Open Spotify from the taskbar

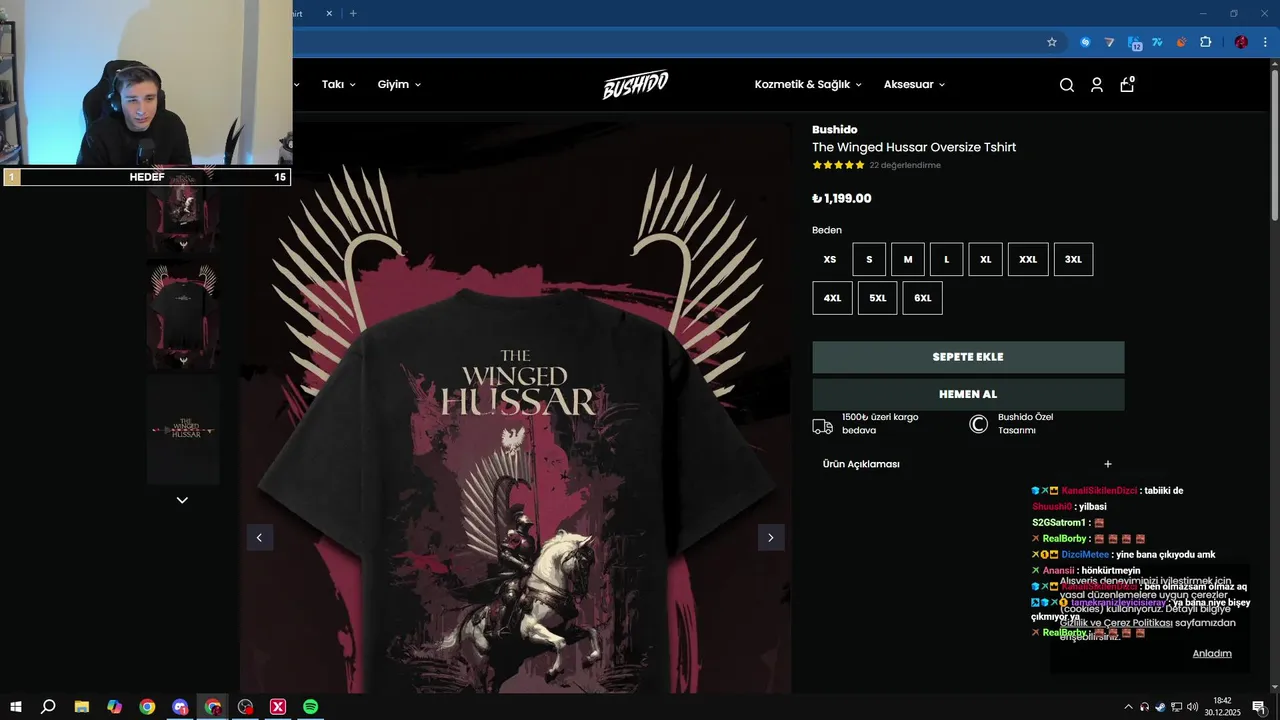311,706
